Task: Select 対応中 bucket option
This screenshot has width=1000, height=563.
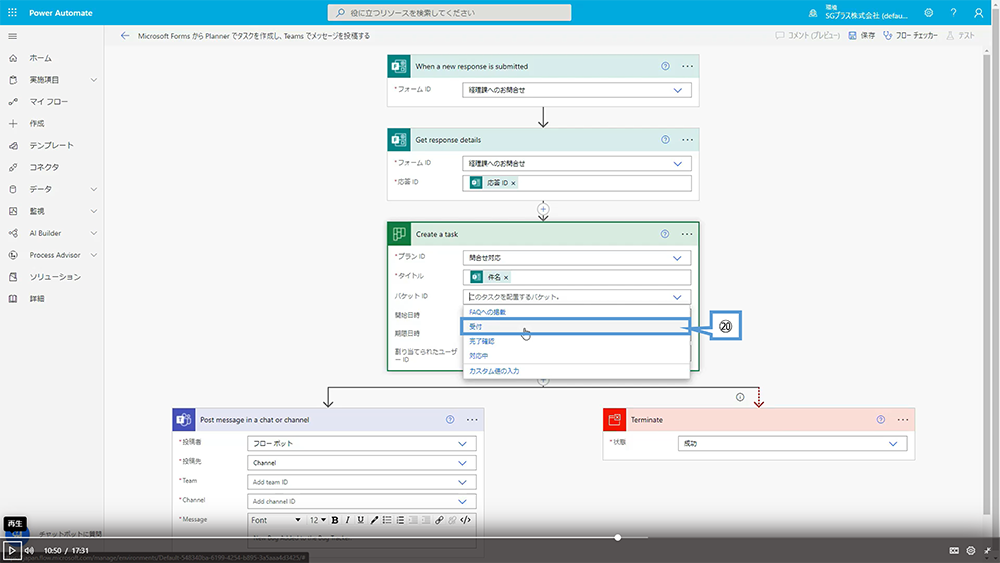Action: 577,356
